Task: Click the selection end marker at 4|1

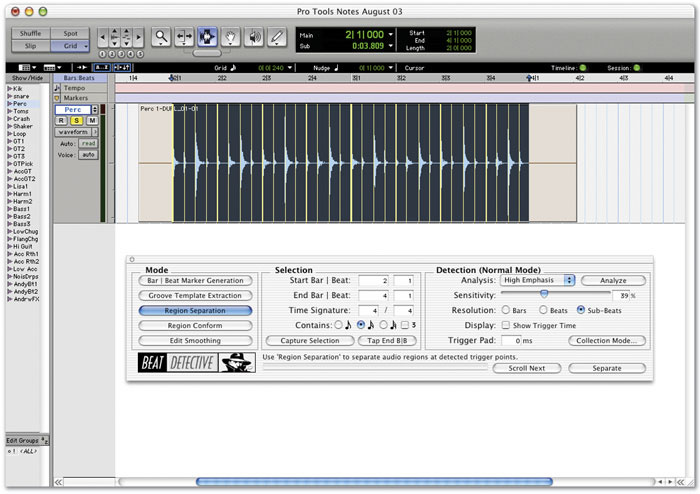Action: click(529, 78)
